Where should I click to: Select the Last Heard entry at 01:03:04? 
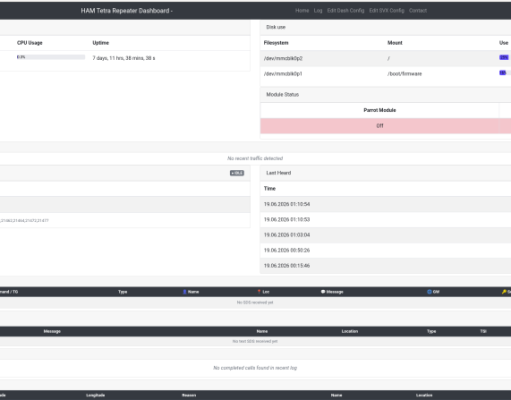(x=287, y=235)
